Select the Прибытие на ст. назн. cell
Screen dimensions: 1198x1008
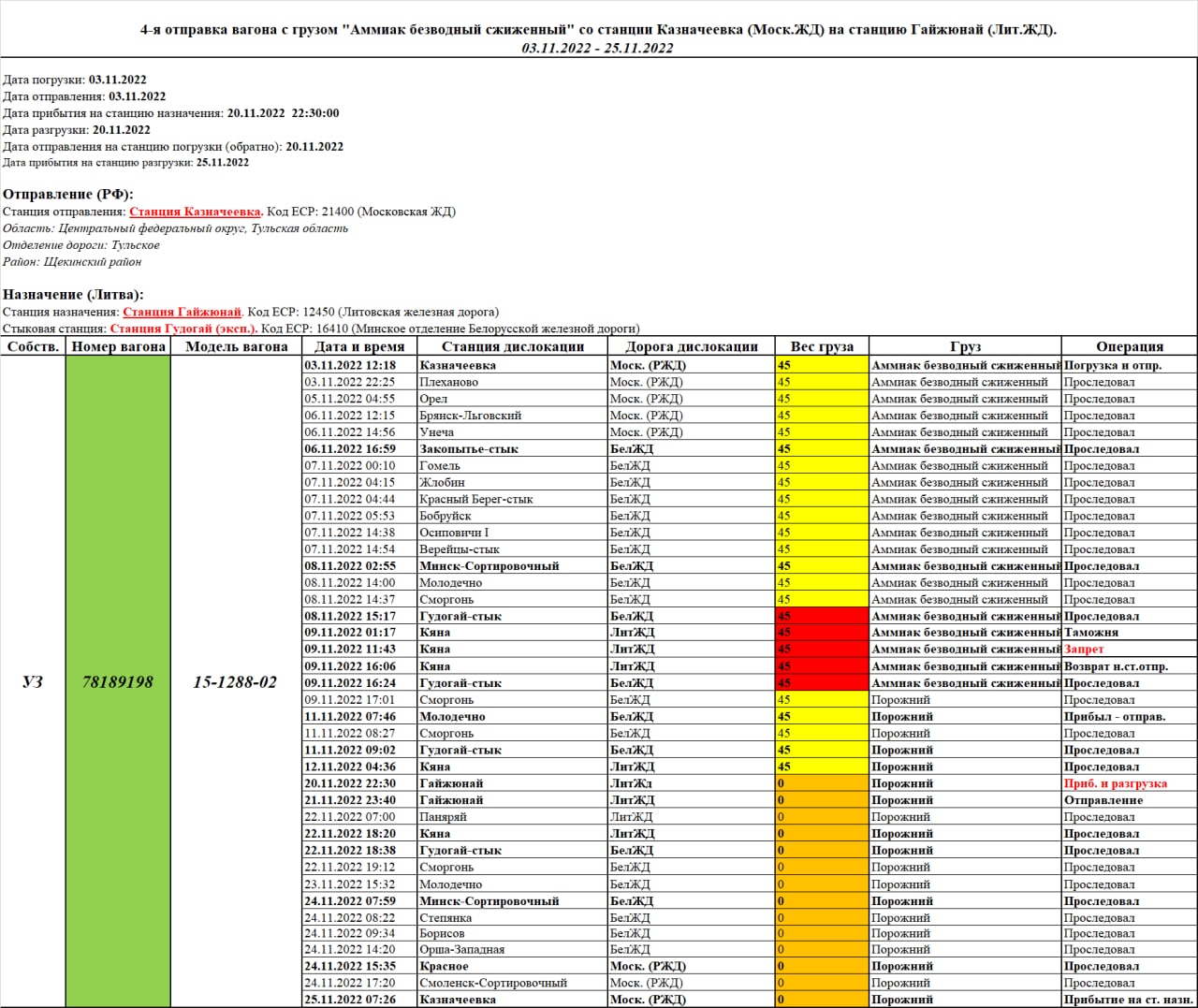(x=1128, y=1000)
